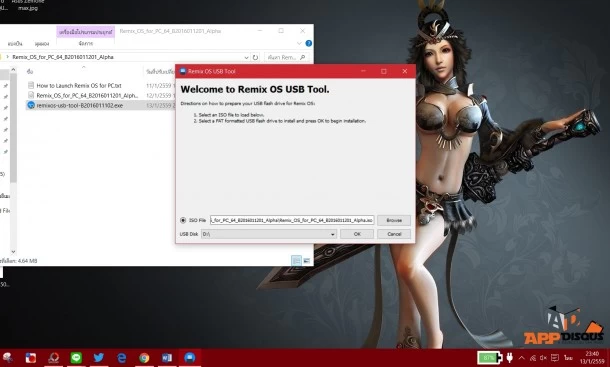Click the remixos-usb-tool exe icon
610x367 pixels.
click(x=31, y=105)
